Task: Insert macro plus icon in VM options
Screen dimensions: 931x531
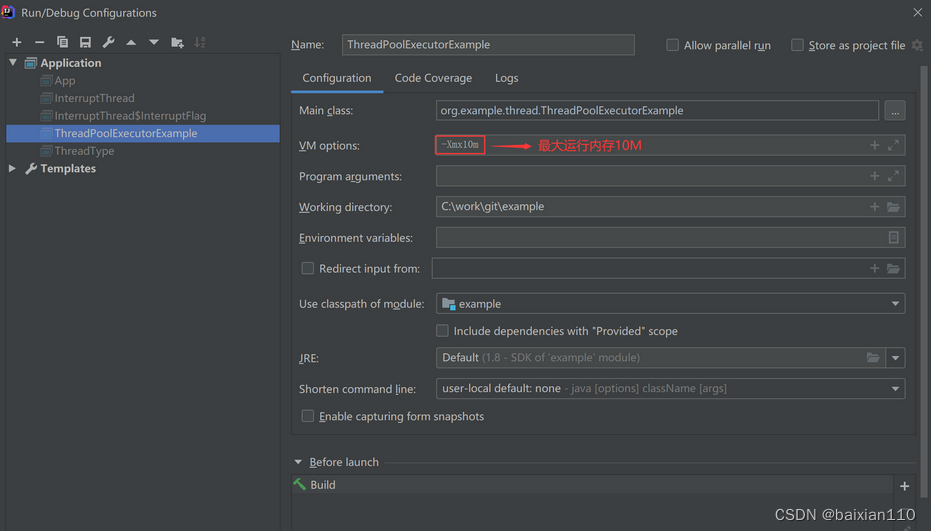Action: coord(875,145)
